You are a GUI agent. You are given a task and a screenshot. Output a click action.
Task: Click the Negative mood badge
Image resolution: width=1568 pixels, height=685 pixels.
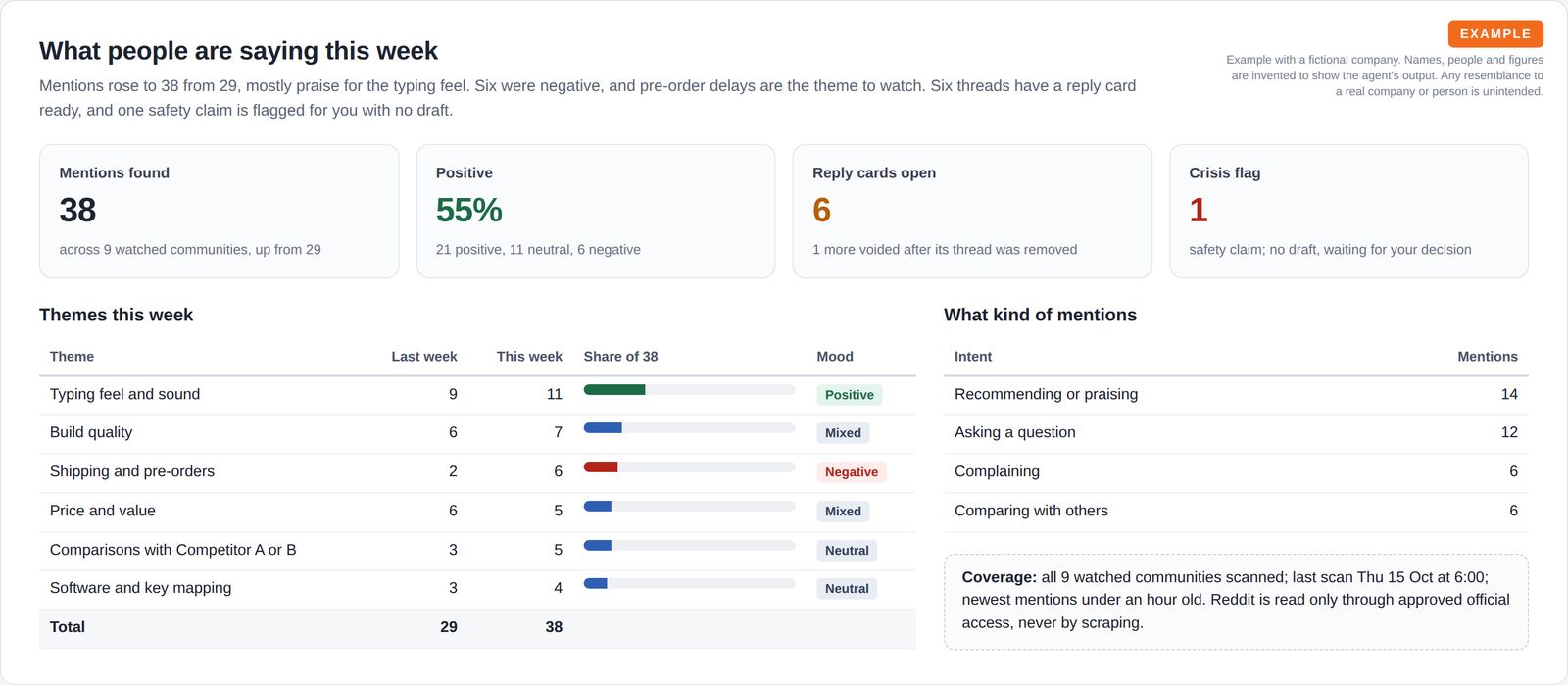[x=852, y=472]
